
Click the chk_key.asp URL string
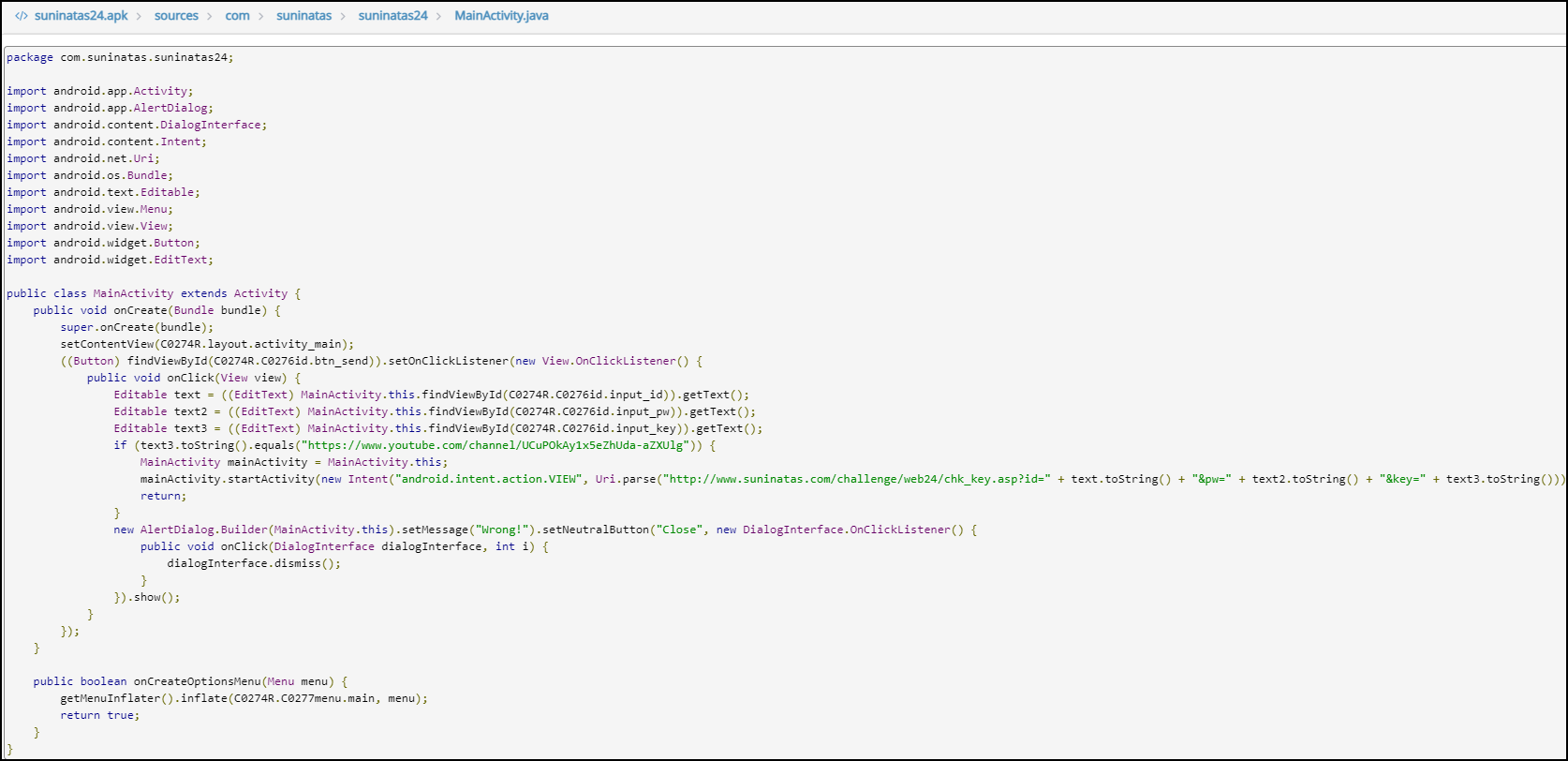click(855, 479)
